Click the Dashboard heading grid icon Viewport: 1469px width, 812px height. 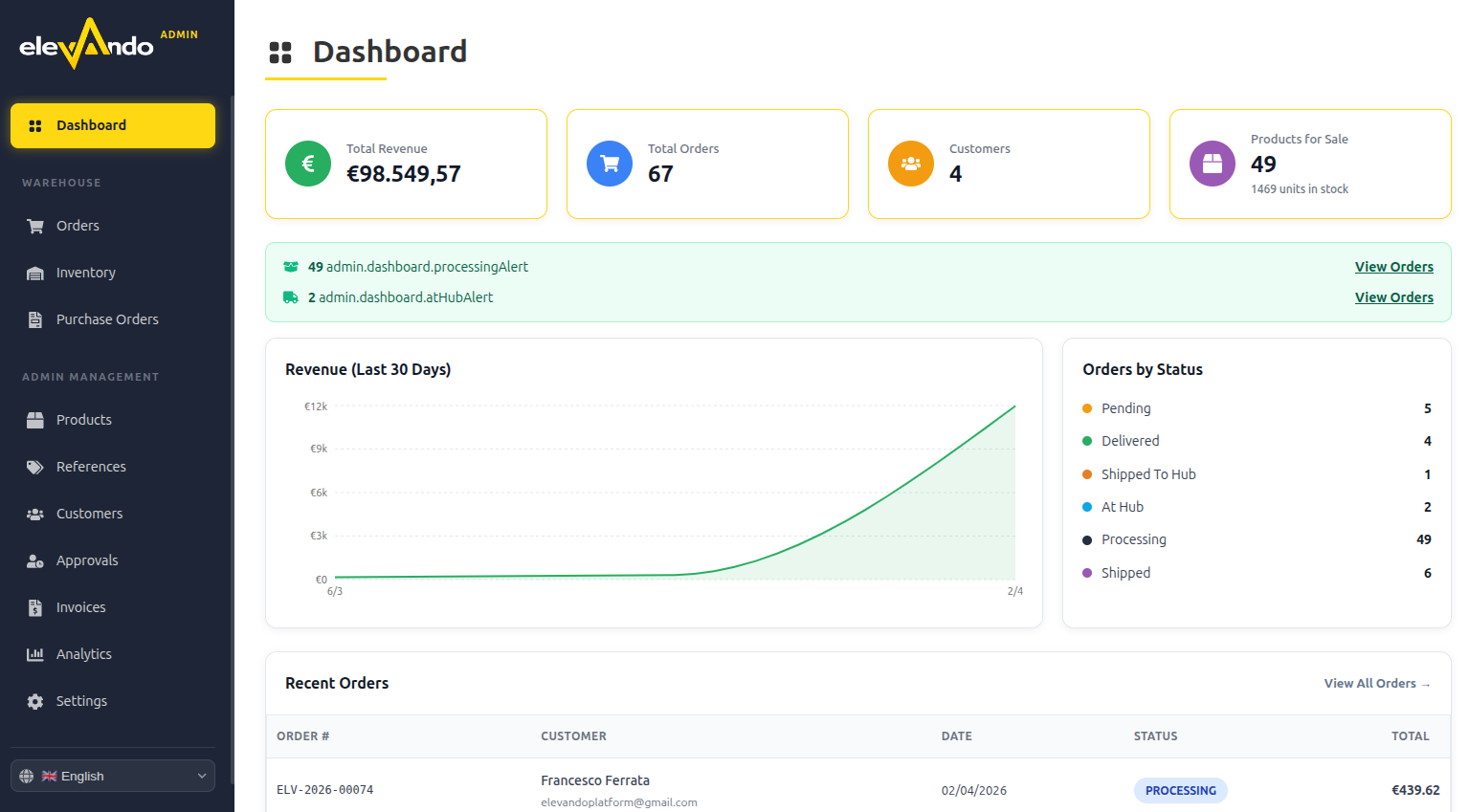[x=280, y=53]
